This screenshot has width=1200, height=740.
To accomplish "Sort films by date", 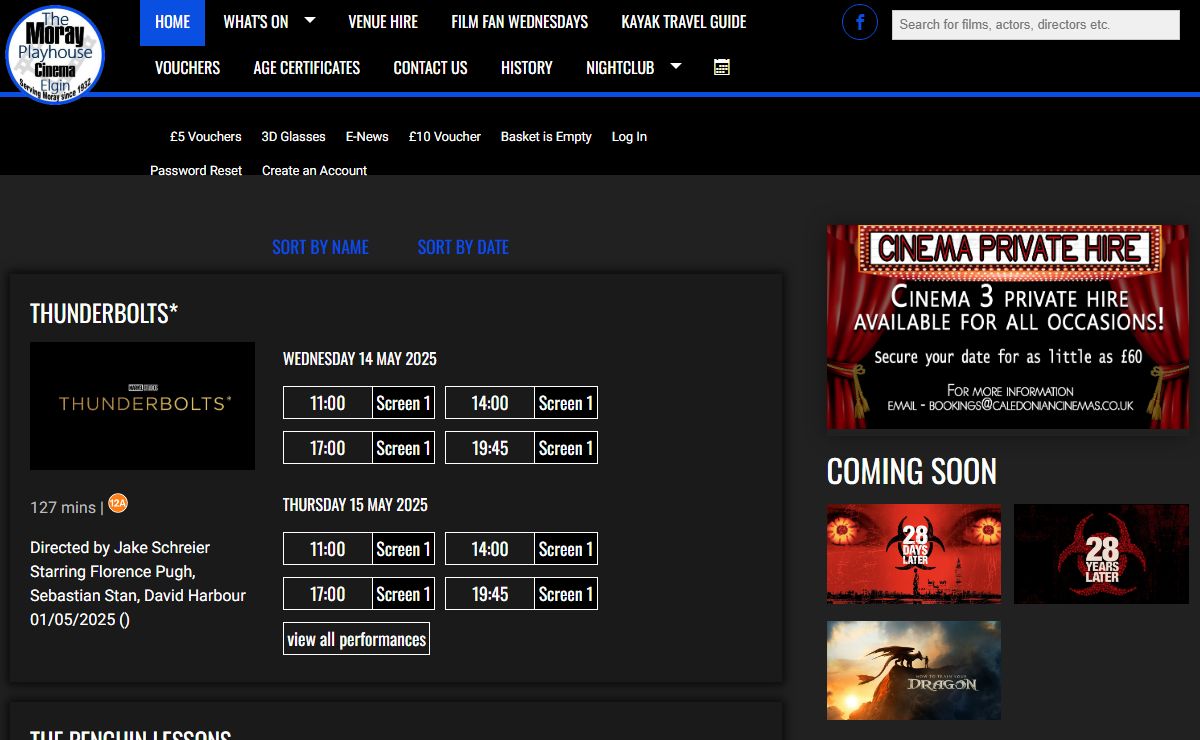I will [x=463, y=247].
